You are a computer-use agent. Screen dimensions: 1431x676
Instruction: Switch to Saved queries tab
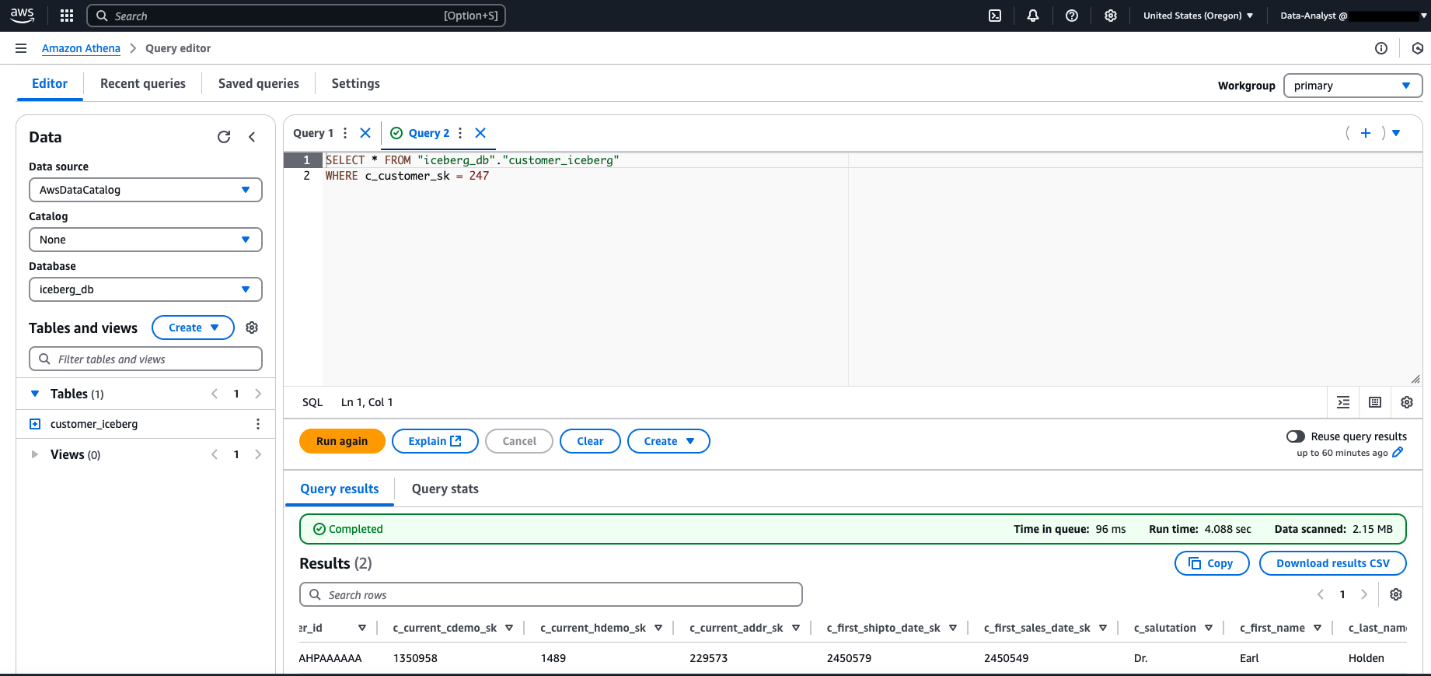coord(258,84)
